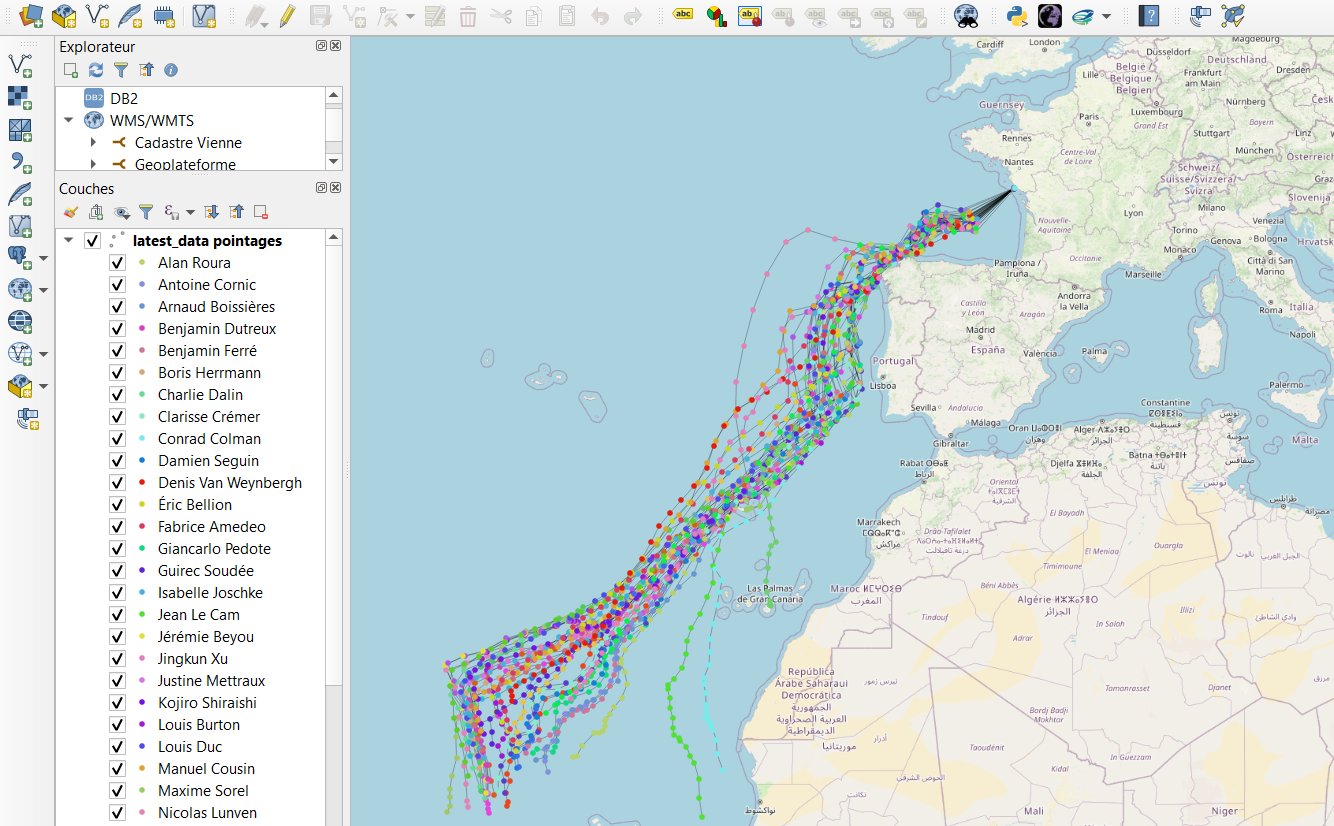1334x826 pixels.
Task: Click the Denis Van Weynbergh color symbol
Action: click(x=143, y=483)
